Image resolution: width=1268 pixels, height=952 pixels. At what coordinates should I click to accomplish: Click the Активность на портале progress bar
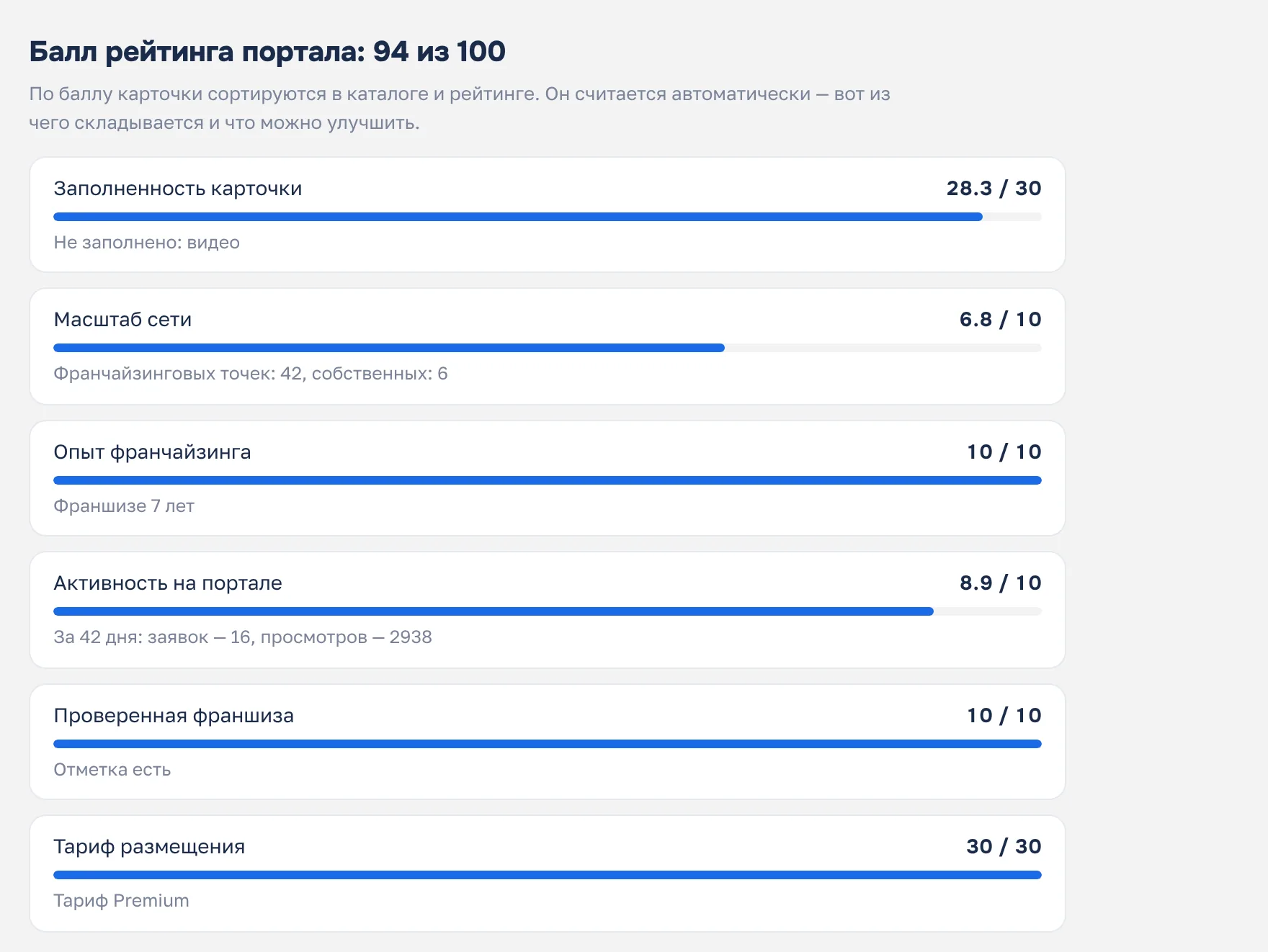[x=548, y=611]
